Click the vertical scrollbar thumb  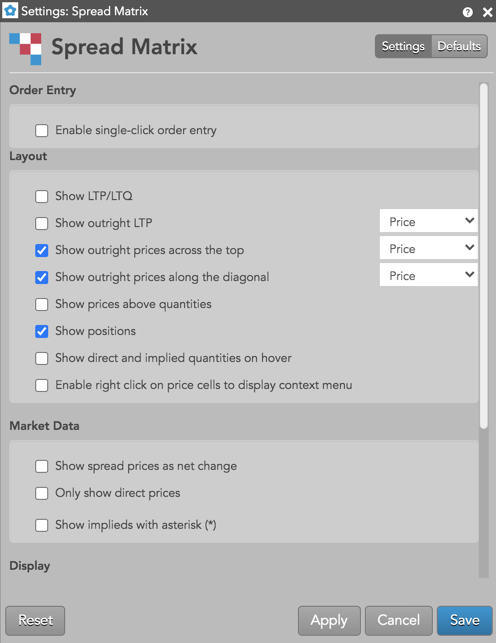tap(484, 256)
